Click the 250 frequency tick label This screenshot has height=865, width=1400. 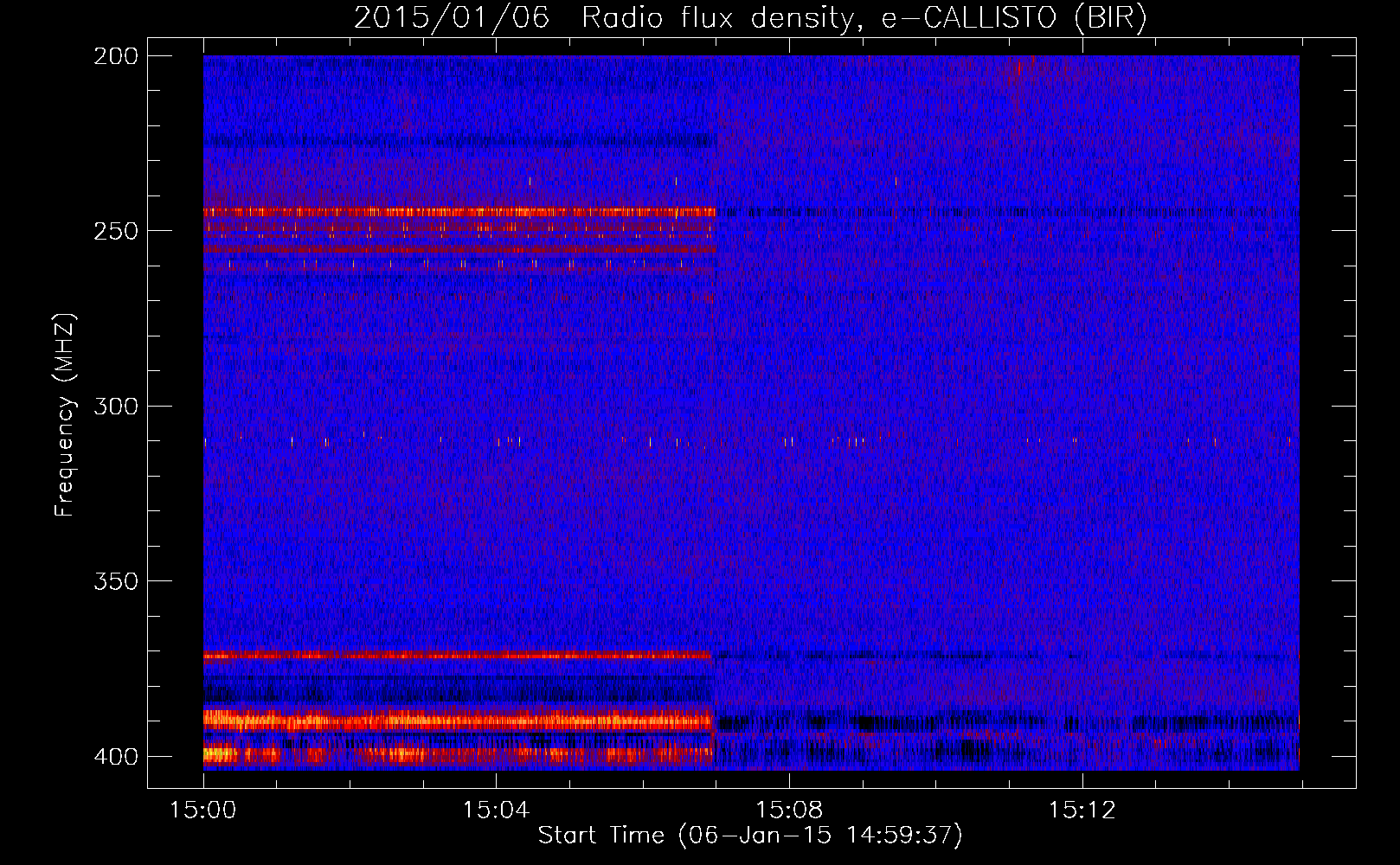pos(116,231)
